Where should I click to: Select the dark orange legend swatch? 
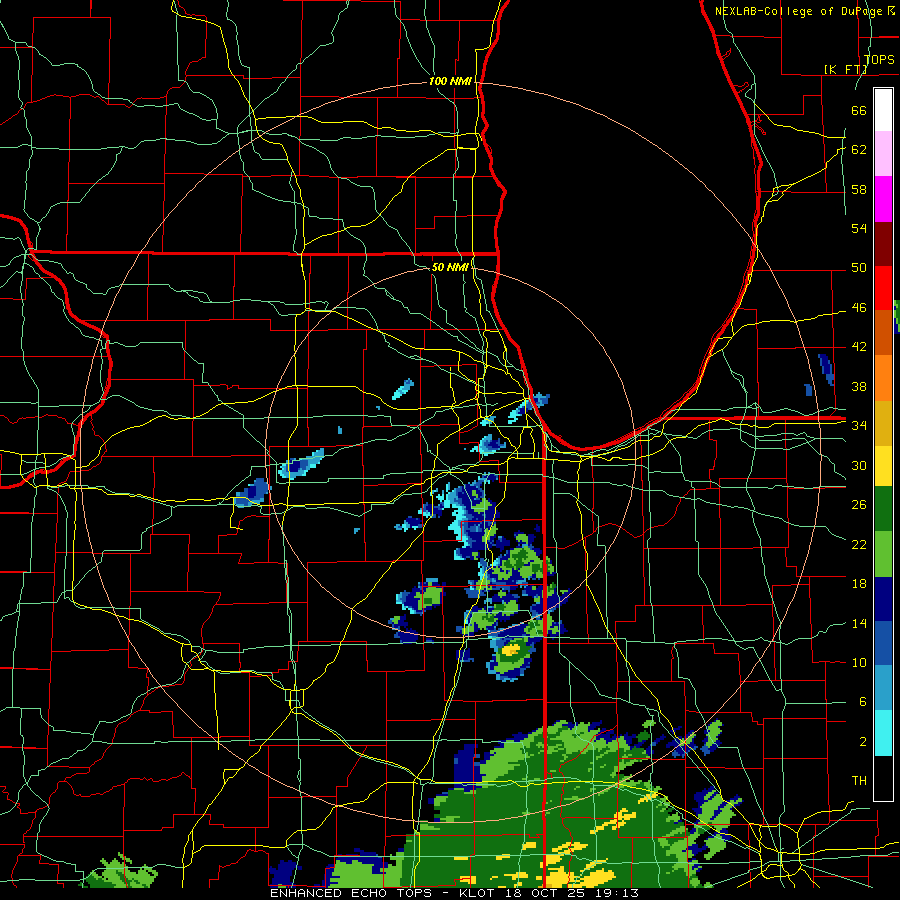[x=883, y=332]
